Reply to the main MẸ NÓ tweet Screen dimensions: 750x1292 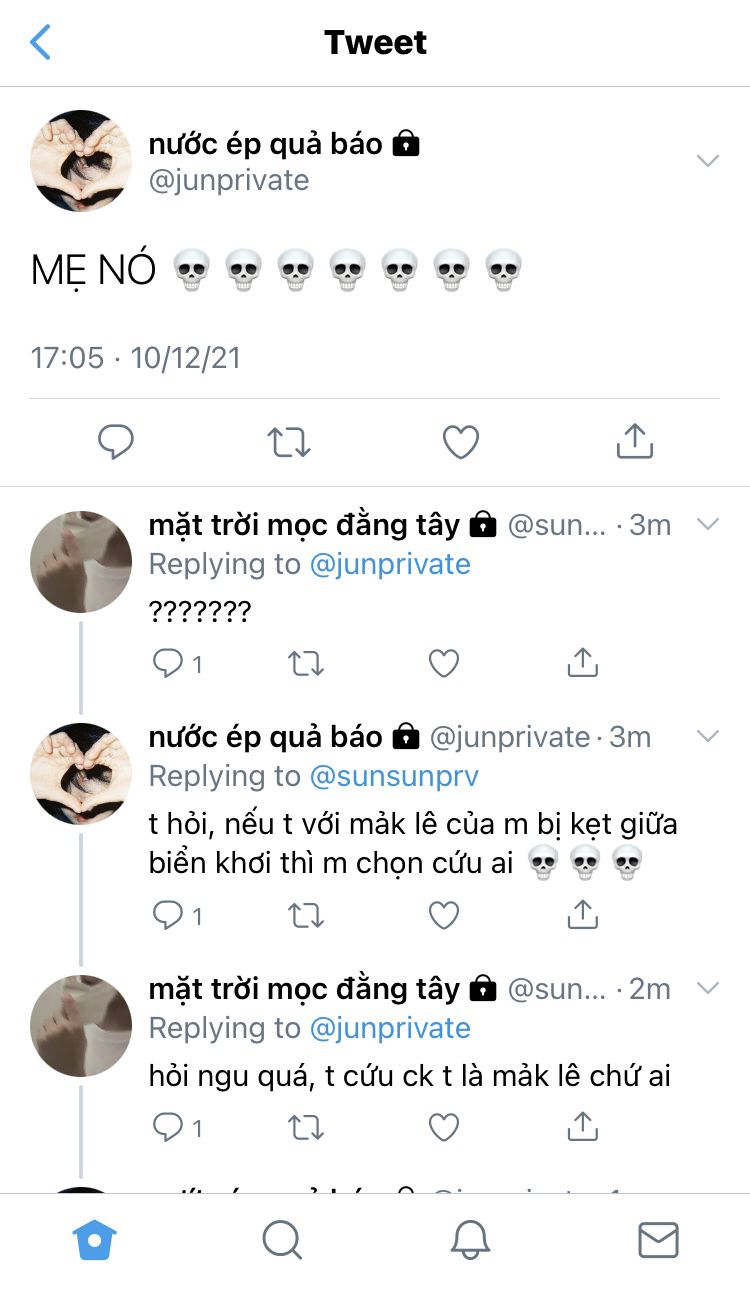[116, 441]
